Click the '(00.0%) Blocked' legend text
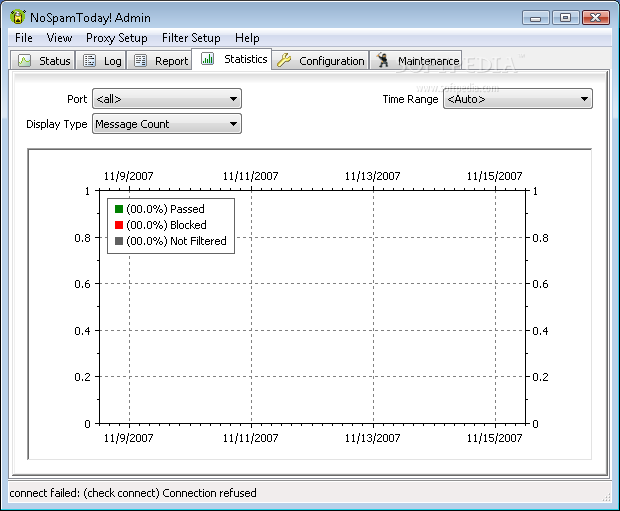The height and width of the screenshot is (511, 620). click(x=166, y=225)
